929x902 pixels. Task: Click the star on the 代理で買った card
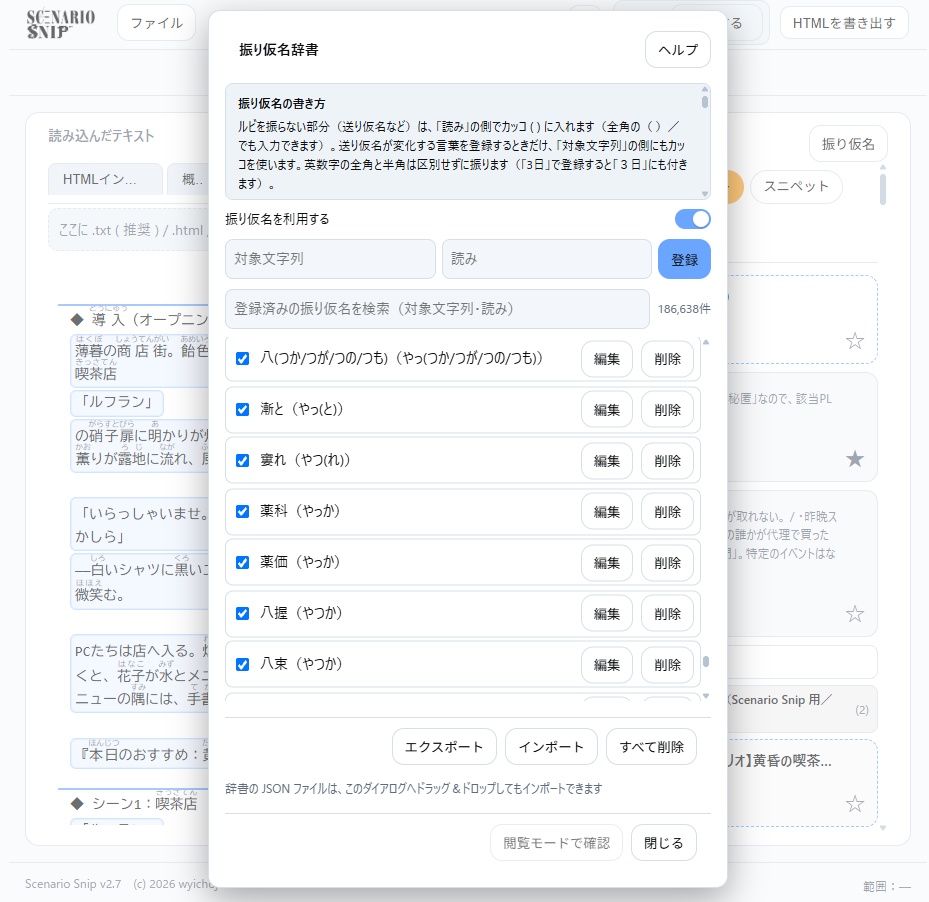tap(854, 613)
